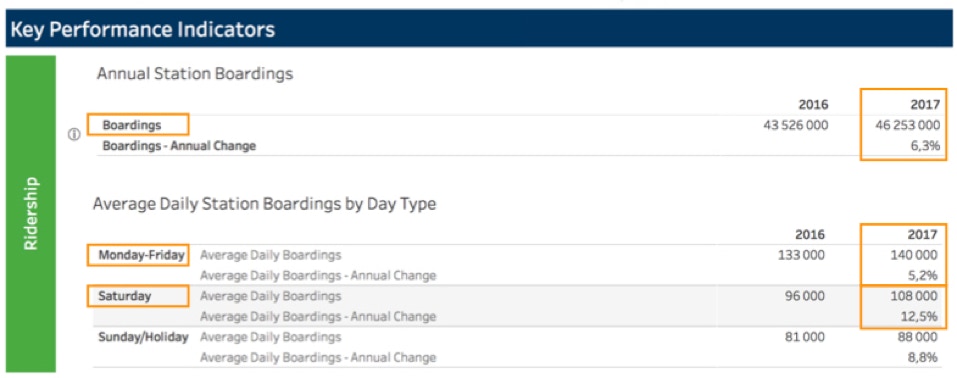The height and width of the screenshot is (378, 957).
Task: Click the info icon beside Boardings
Action: (74, 136)
